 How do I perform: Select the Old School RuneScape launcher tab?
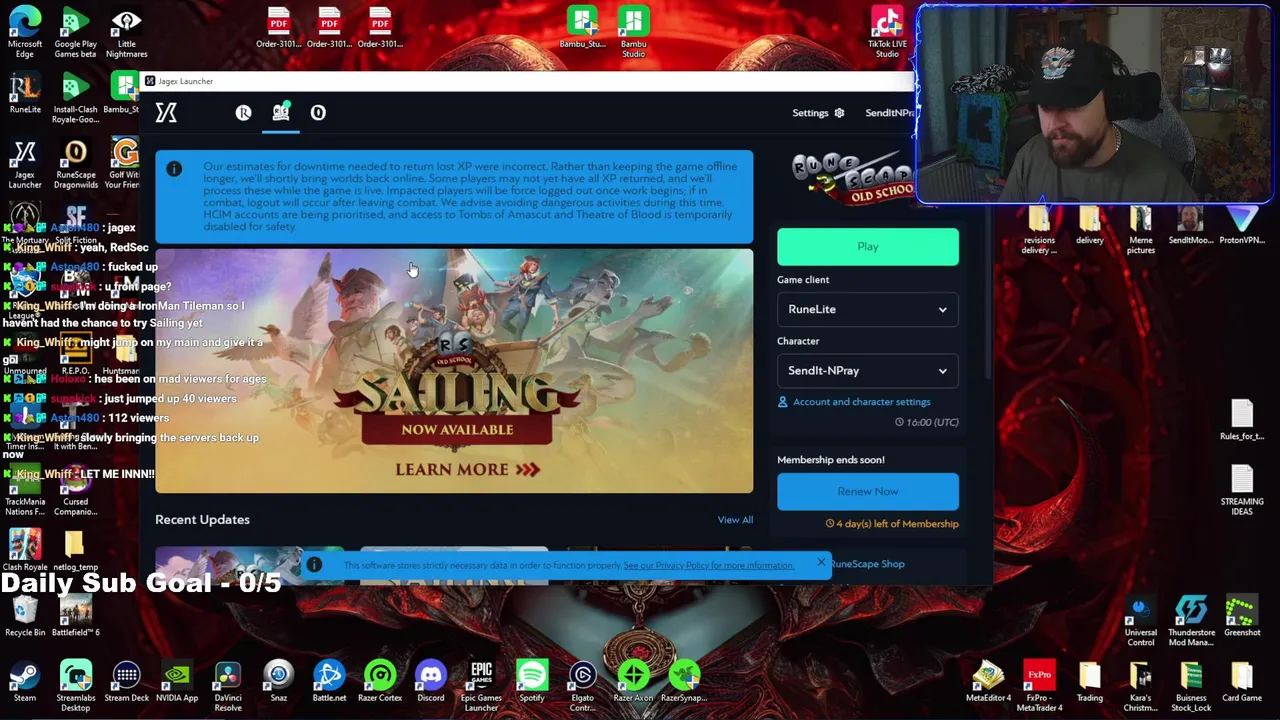tap(281, 113)
